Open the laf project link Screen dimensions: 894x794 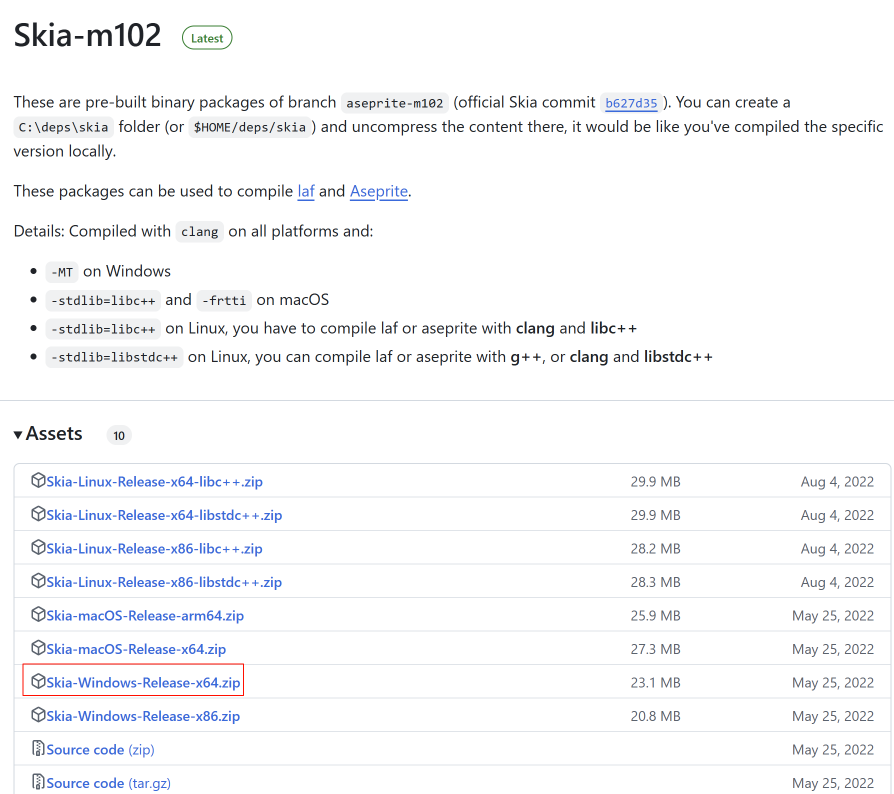(306, 192)
